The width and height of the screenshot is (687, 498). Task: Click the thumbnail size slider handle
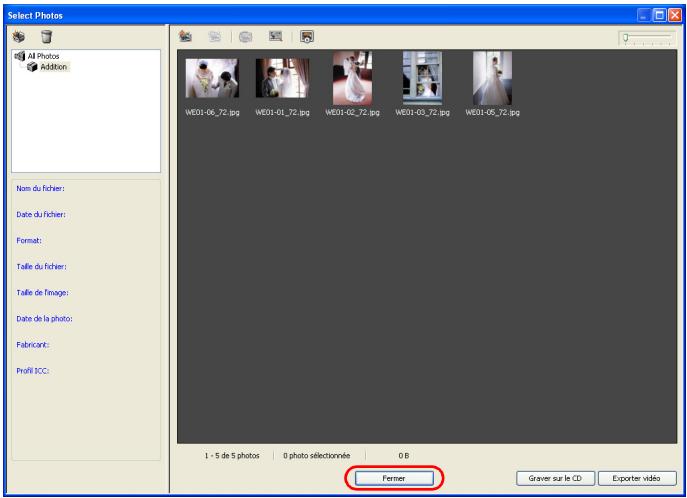(626, 38)
